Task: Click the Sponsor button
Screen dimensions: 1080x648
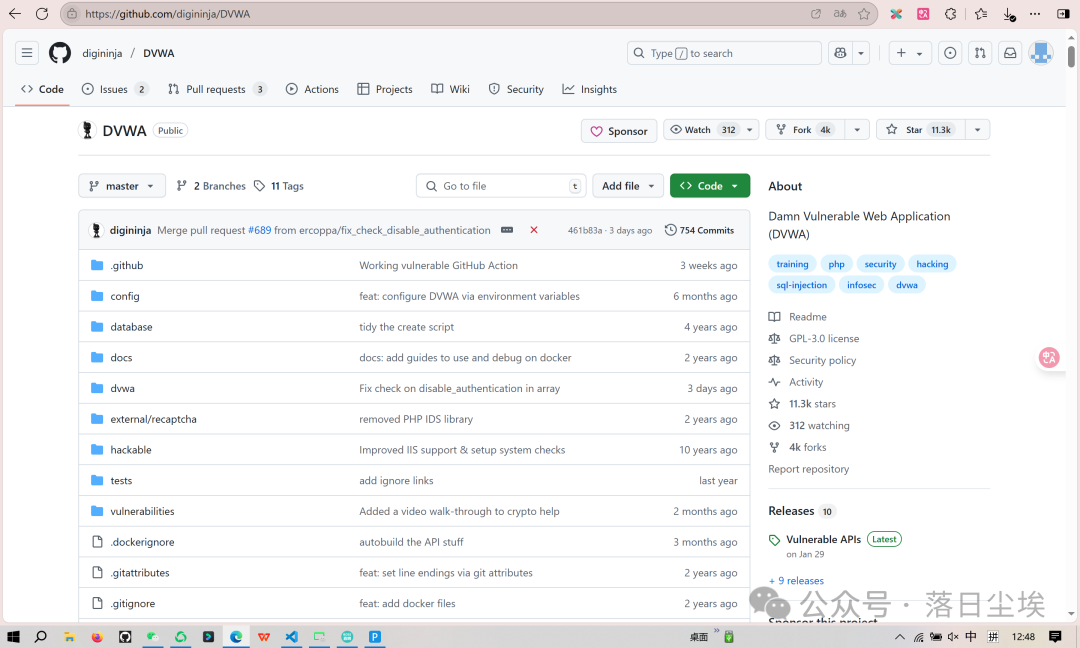Action: [619, 131]
